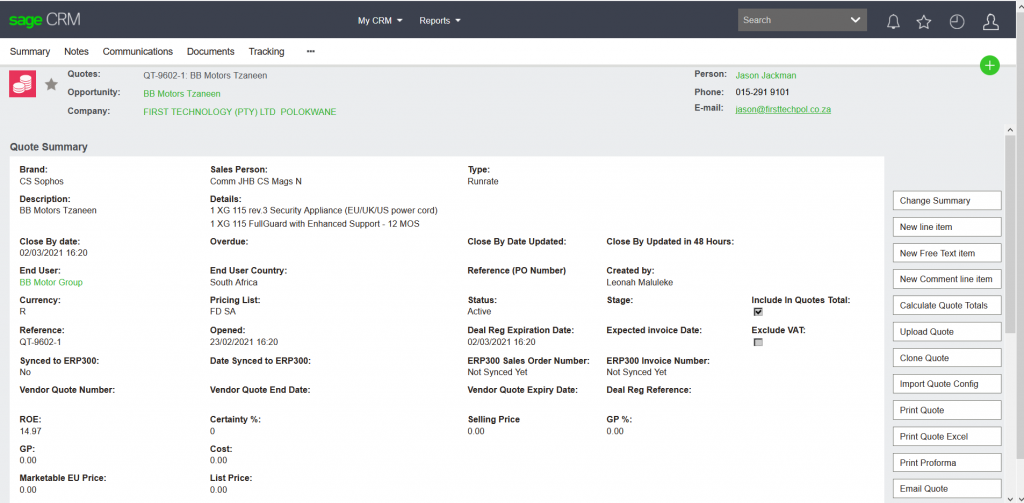Toggle Include In Quotes Total checkbox
Screen dimensions: 1024x503
pos(758,312)
